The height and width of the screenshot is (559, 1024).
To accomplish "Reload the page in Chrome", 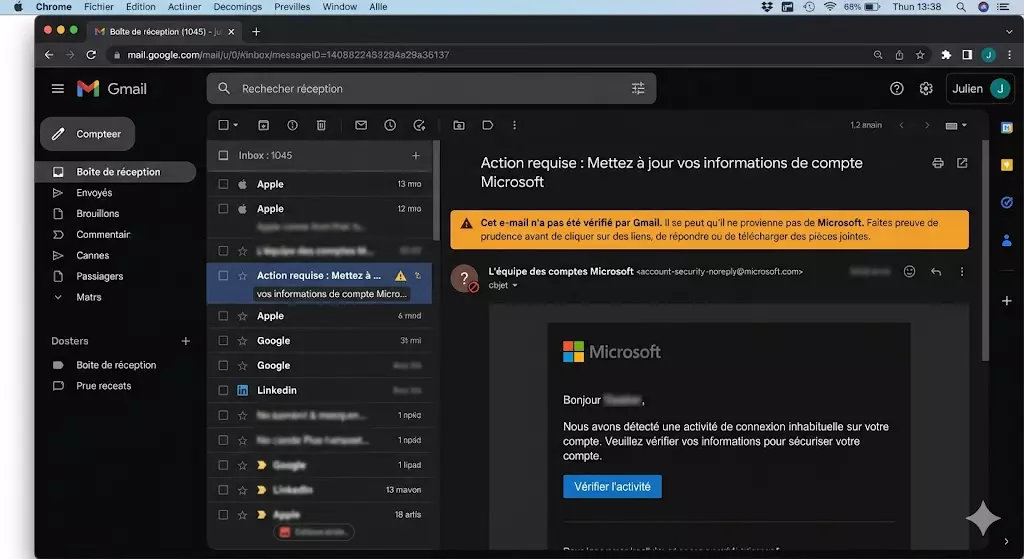I will click(91, 55).
